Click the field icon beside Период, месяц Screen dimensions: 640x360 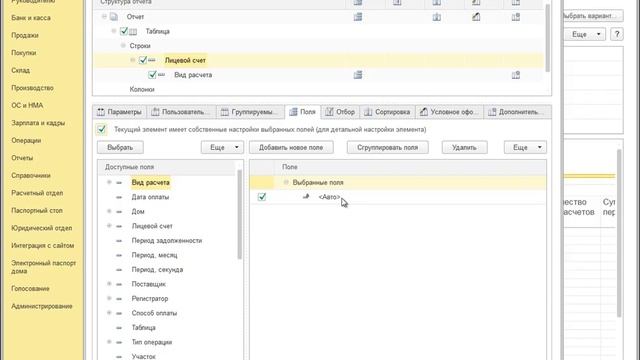click(119, 256)
